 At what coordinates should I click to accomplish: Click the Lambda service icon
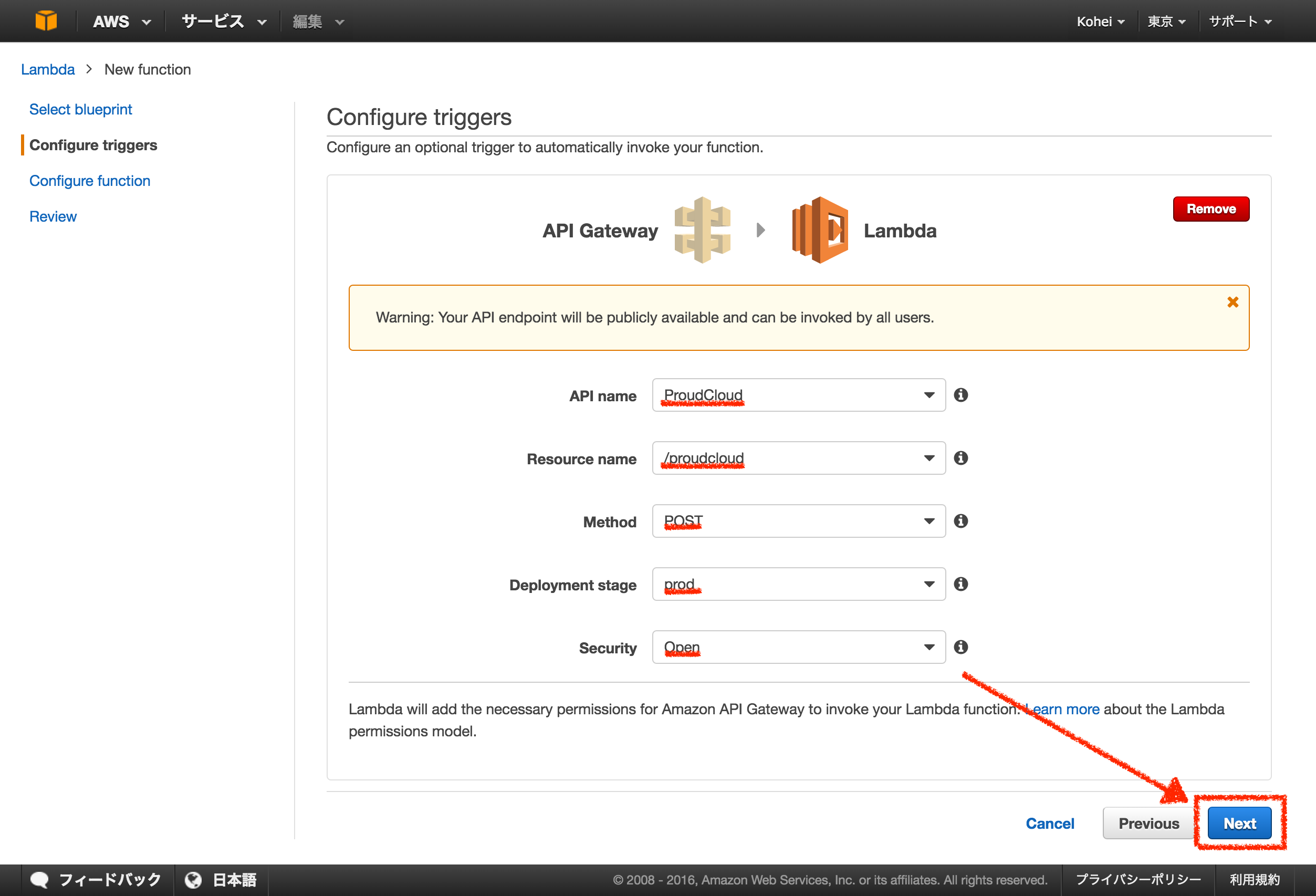tap(819, 230)
